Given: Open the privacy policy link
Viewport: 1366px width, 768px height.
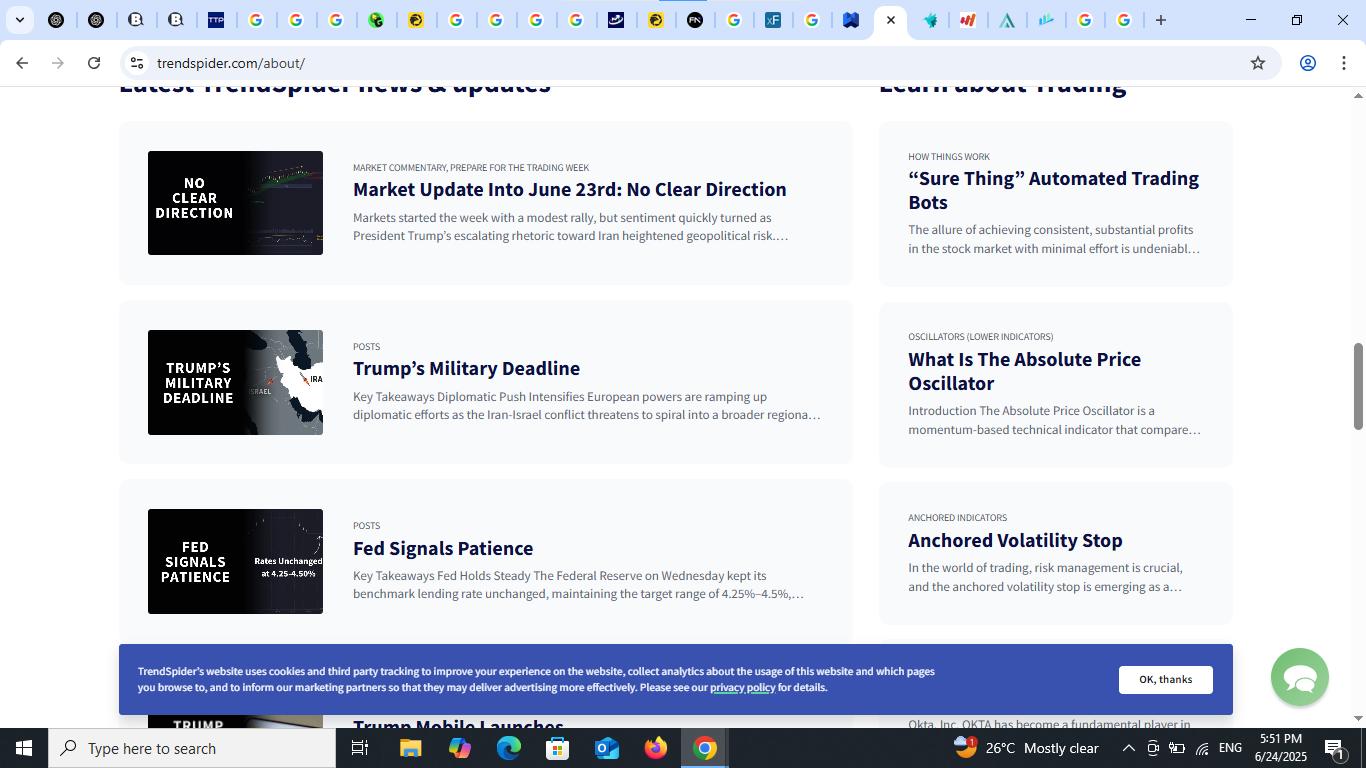Looking at the screenshot, I should 742,688.
